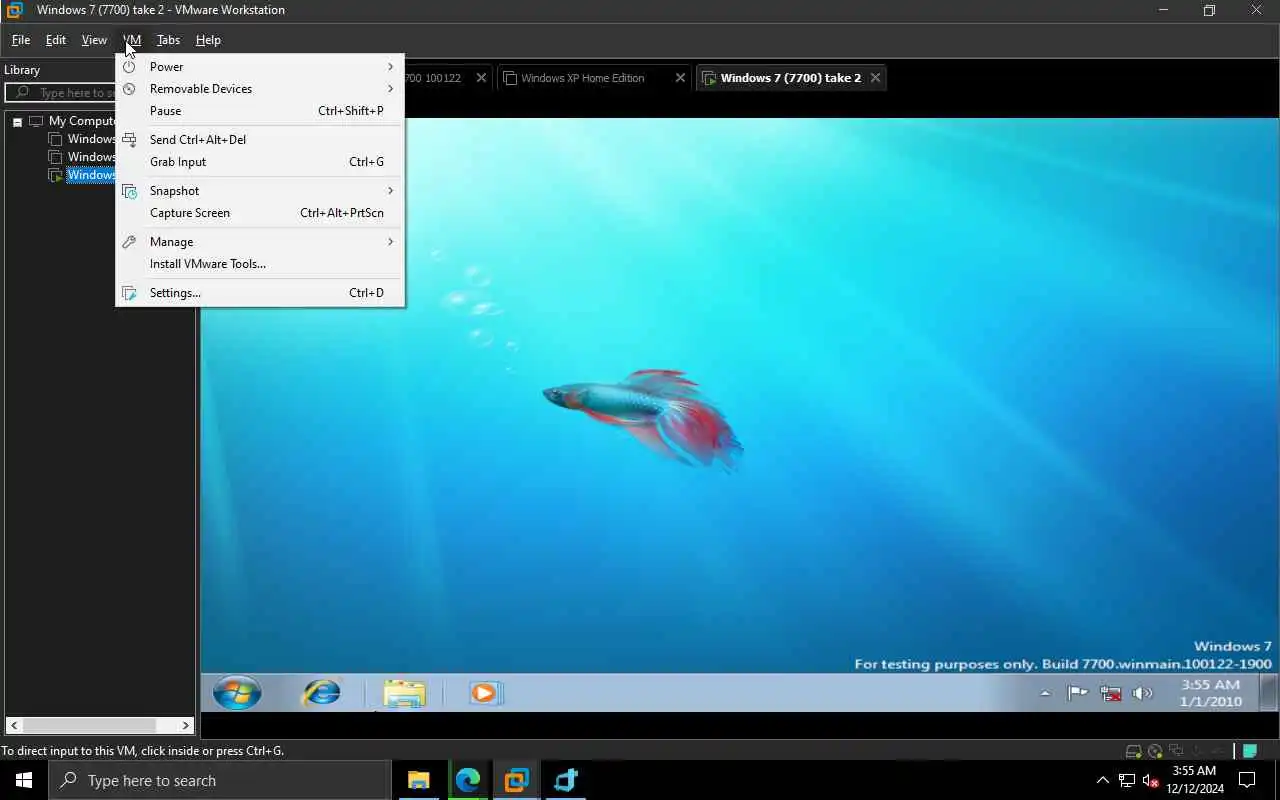Collapse the My Computer tree node
Viewport: 1280px width, 800px height.
tap(17, 122)
